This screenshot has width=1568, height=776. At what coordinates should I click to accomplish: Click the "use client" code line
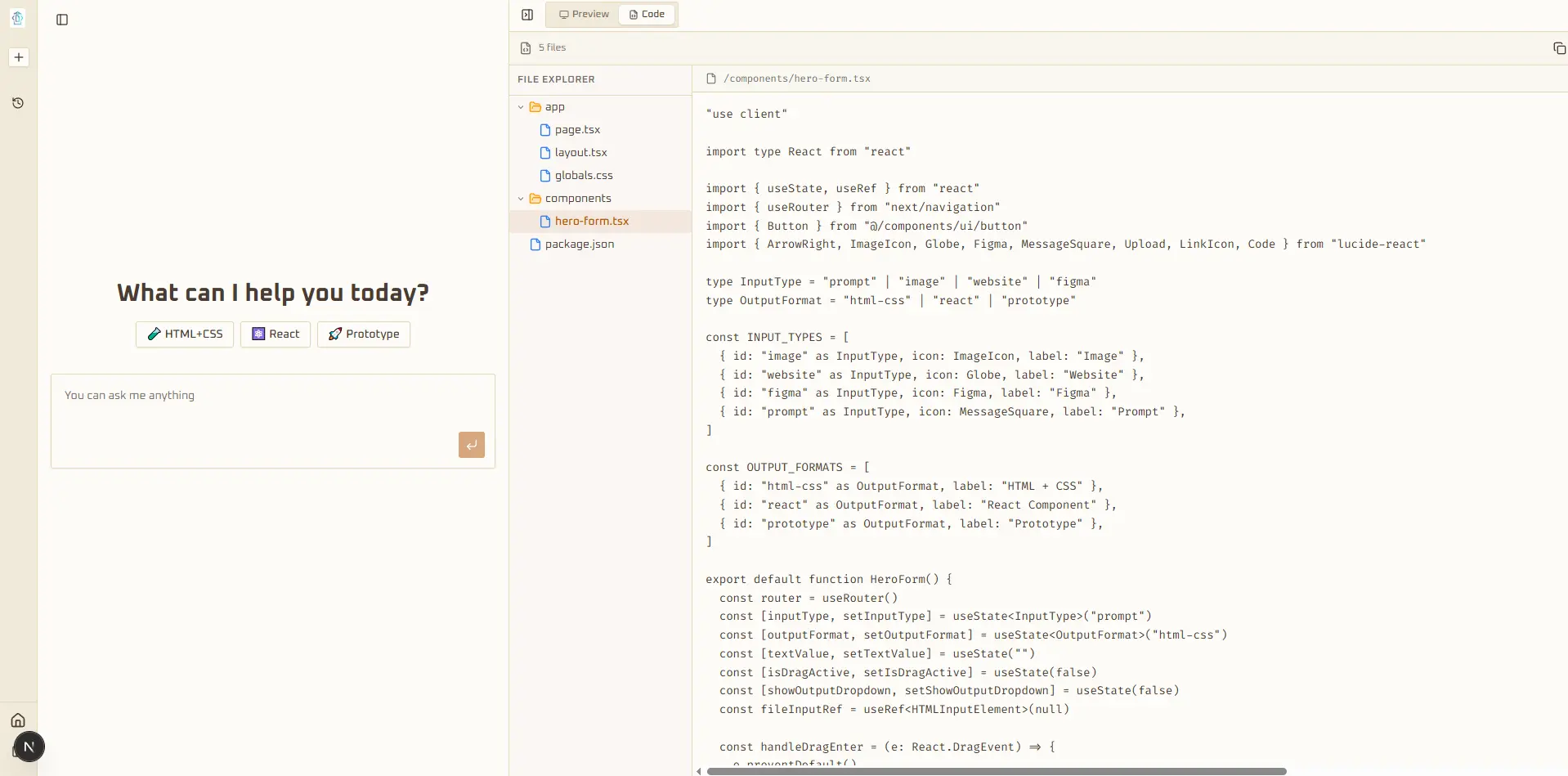pyautogui.click(x=746, y=114)
